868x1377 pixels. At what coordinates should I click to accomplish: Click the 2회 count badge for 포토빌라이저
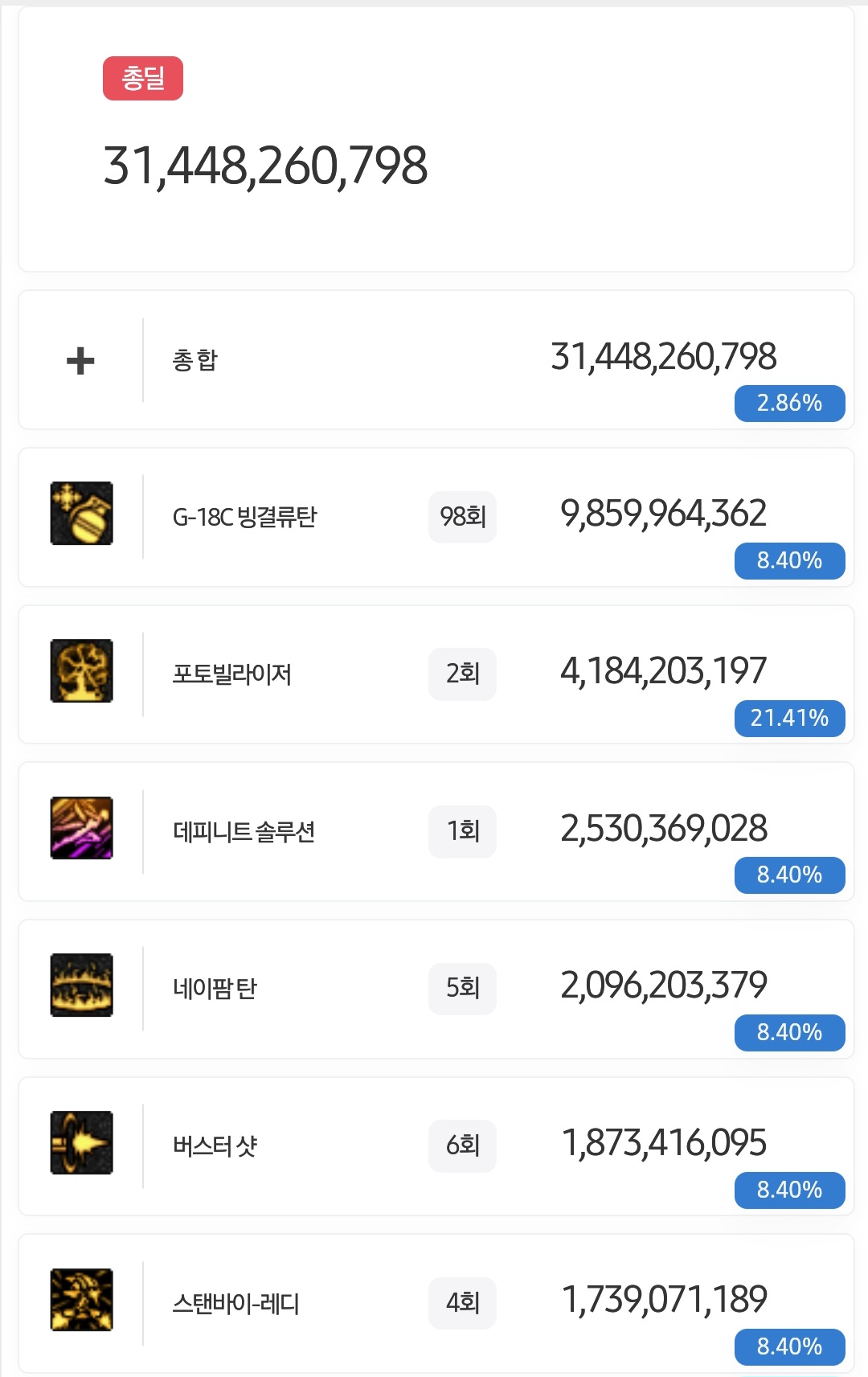coord(462,674)
